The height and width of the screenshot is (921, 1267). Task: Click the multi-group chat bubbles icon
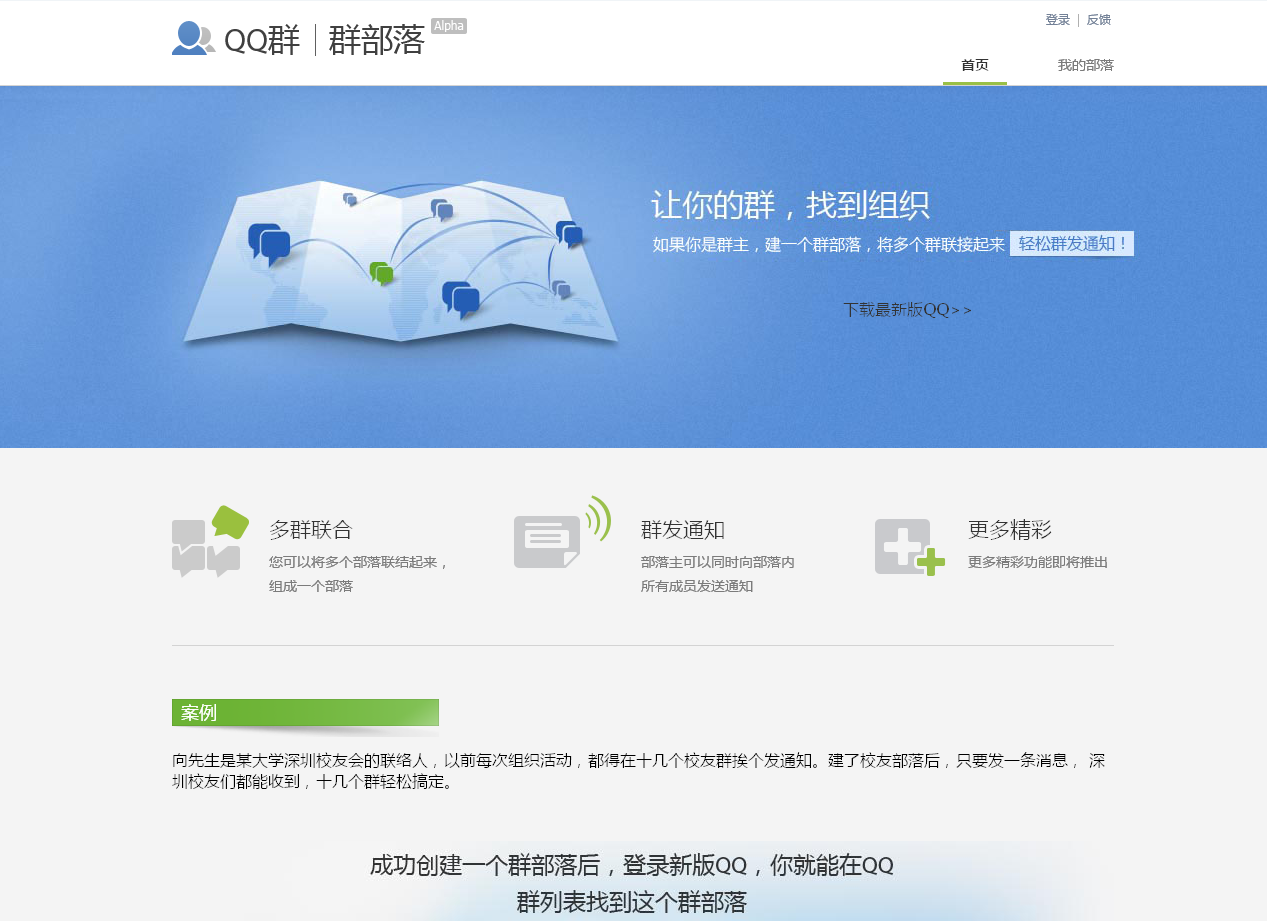(210, 541)
